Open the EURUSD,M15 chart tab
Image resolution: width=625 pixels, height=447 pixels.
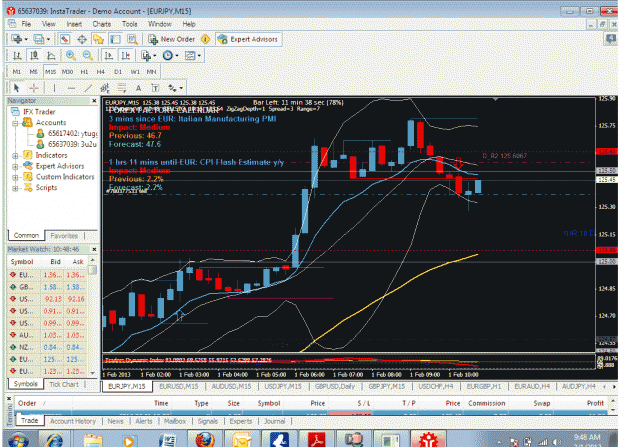click(178, 386)
